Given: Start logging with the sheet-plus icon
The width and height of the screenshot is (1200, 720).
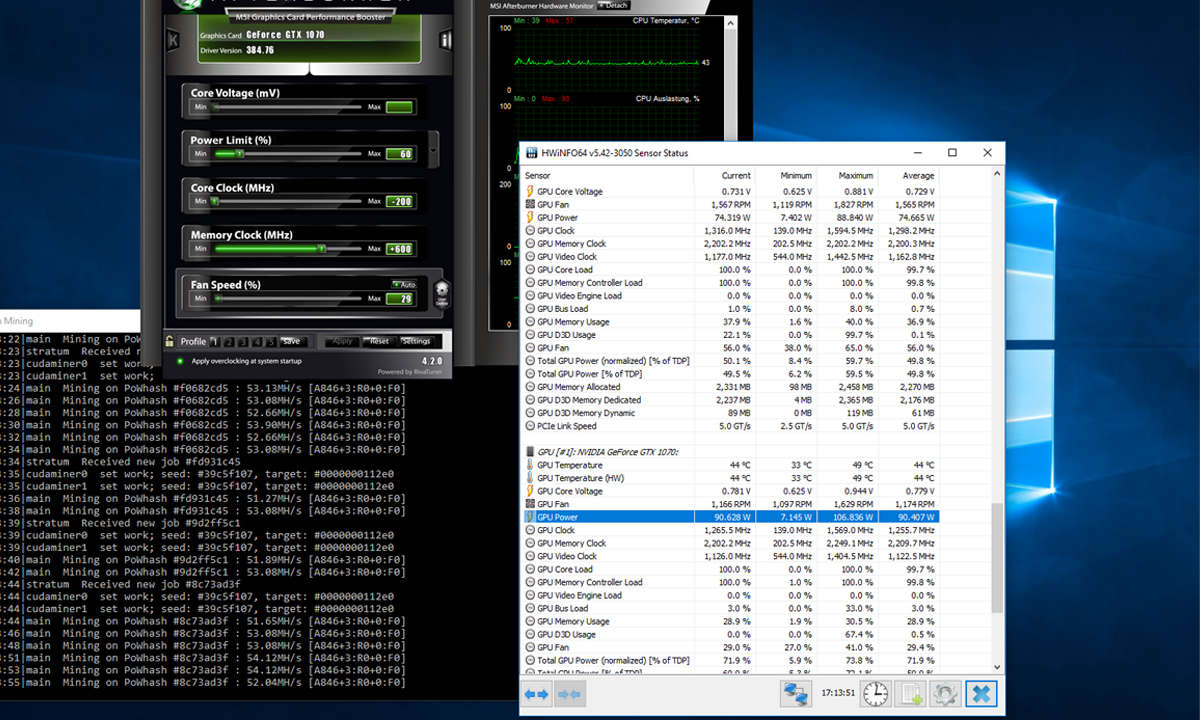Looking at the screenshot, I should pos(912,694).
